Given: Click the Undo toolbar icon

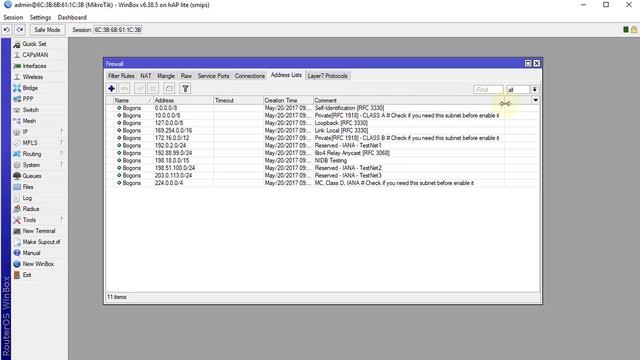Looking at the screenshot, I should 7,30.
